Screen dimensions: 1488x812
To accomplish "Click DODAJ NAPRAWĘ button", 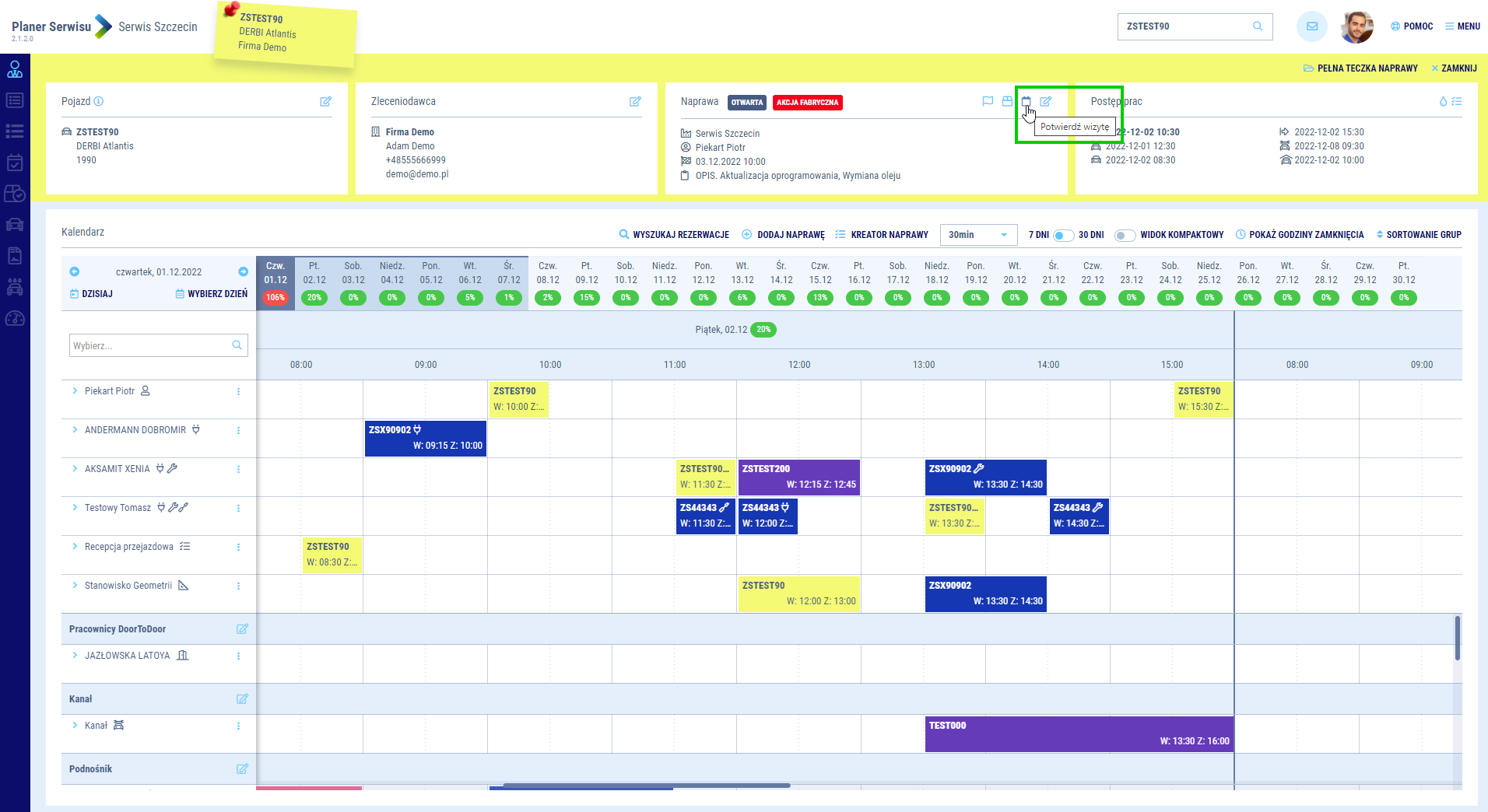I will point(783,235).
